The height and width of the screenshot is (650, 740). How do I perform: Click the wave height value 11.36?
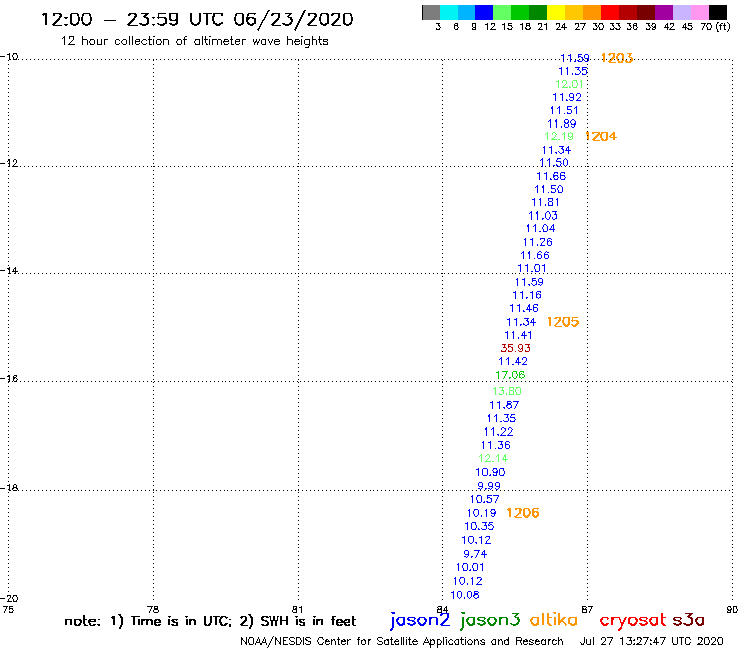click(x=496, y=445)
